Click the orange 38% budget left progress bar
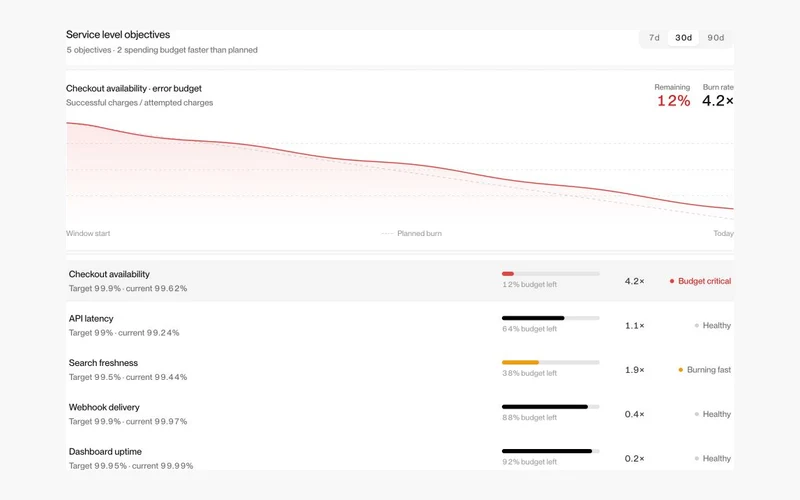The height and width of the screenshot is (500, 800). click(551, 363)
